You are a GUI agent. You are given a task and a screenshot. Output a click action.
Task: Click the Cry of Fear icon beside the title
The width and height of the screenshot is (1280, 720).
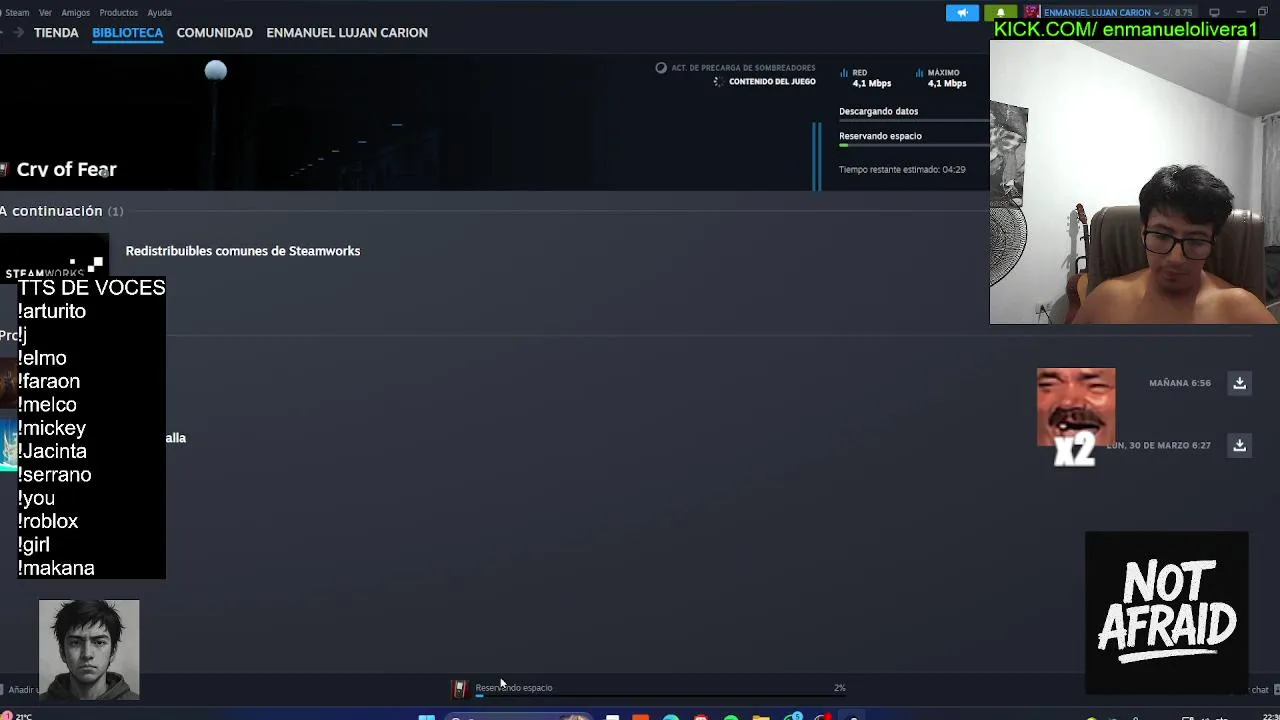click(5, 170)
